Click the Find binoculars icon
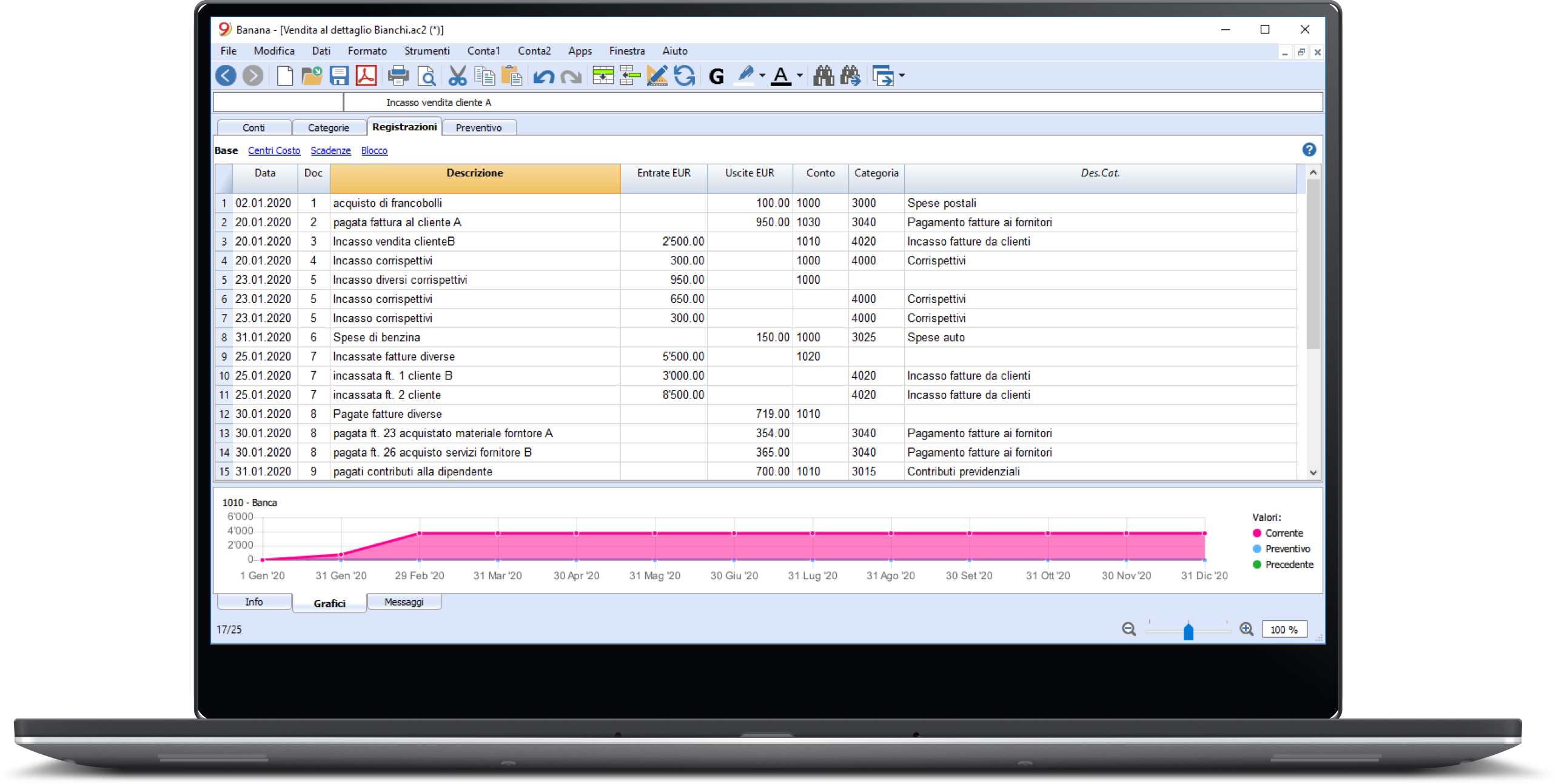Image resolution: width=1556 pixels, height=784 pixels. (823, 76)
